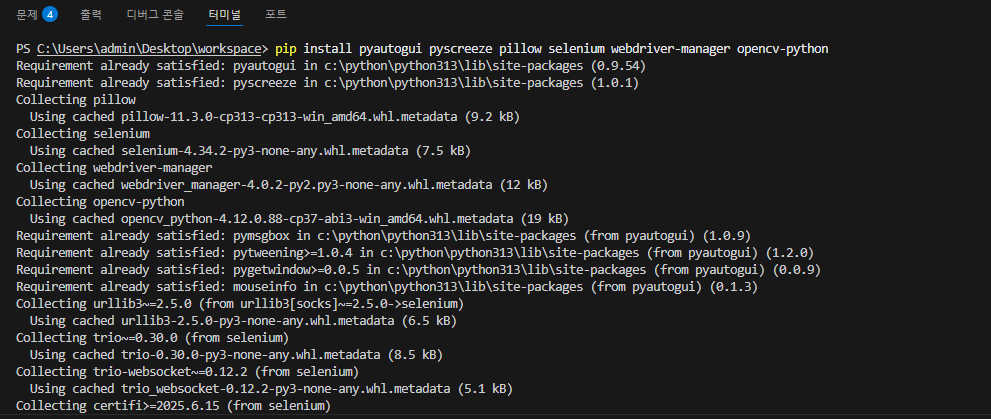Viewport: 991px width, 419px height.
Task: Click the trio_websocket-0.12.2 metadata line
Action: [271, 390]
